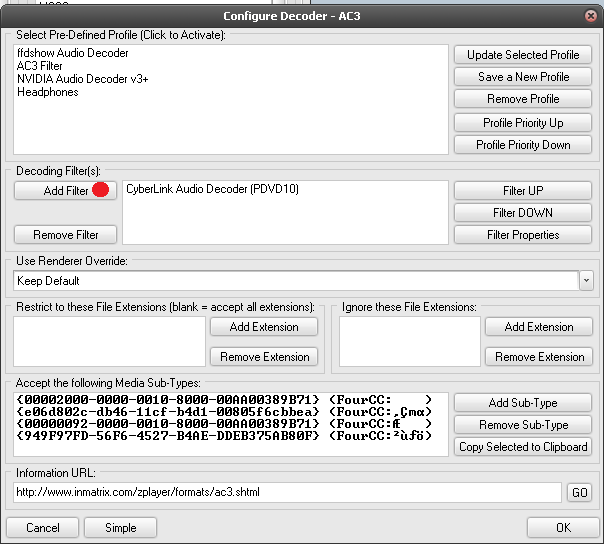Select ffdshow Audio Decoder profile
This screenshot has height=544, width=604.
click(72, 53)
